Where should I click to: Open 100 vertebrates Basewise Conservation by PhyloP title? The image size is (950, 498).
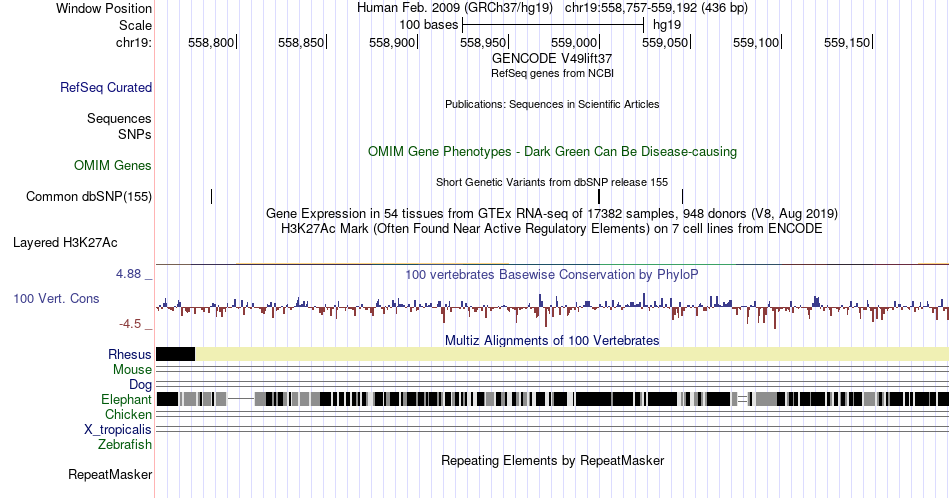point(552,274)
